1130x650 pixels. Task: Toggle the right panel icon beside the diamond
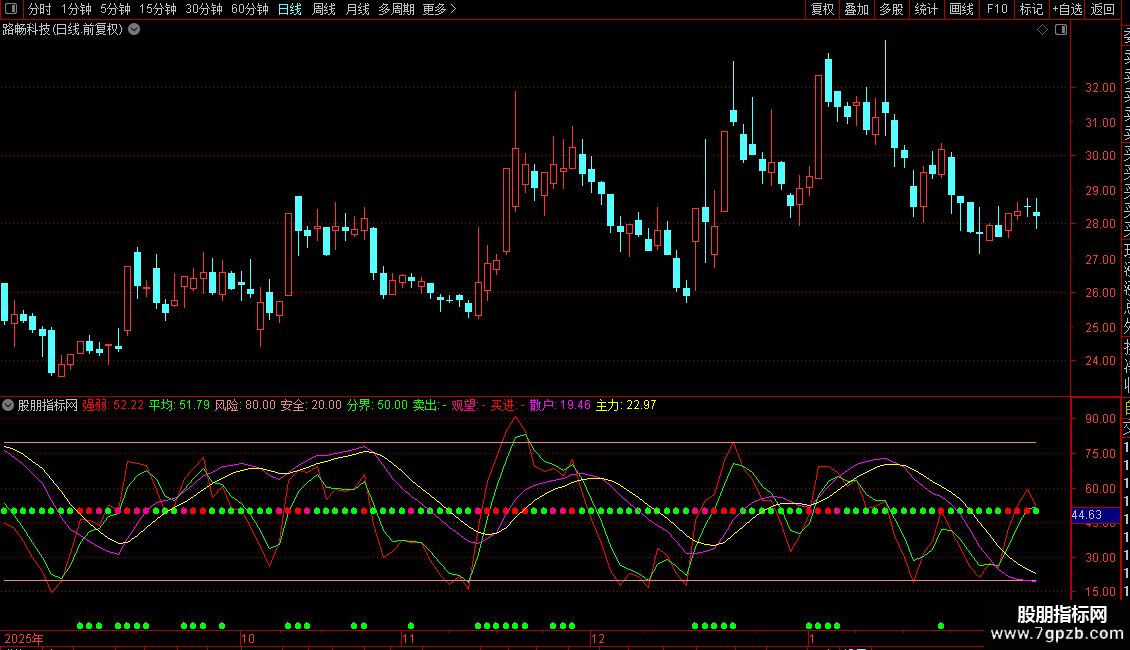(1061, 30)
